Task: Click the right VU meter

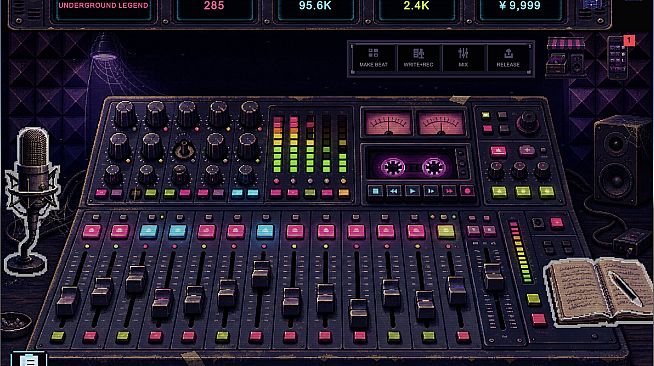Action: 441,123
